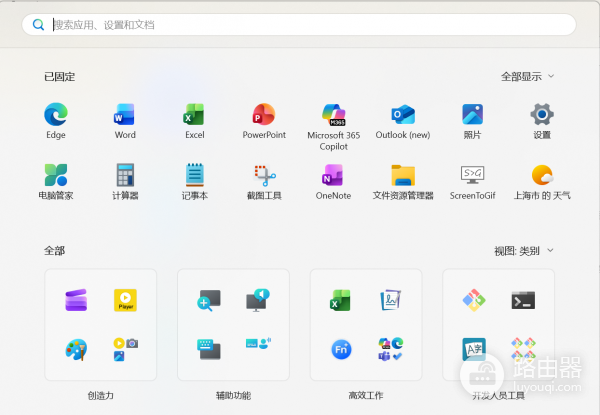Open A字 language icon in 开发人员工具 group
Image resolution: width=600 pixels, height=415 pixels.
click(474, 349)
